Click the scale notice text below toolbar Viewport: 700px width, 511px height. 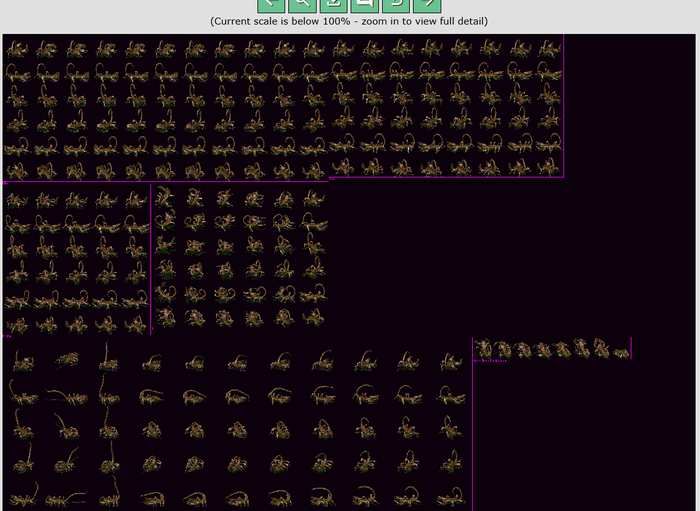tap(349, 21)
